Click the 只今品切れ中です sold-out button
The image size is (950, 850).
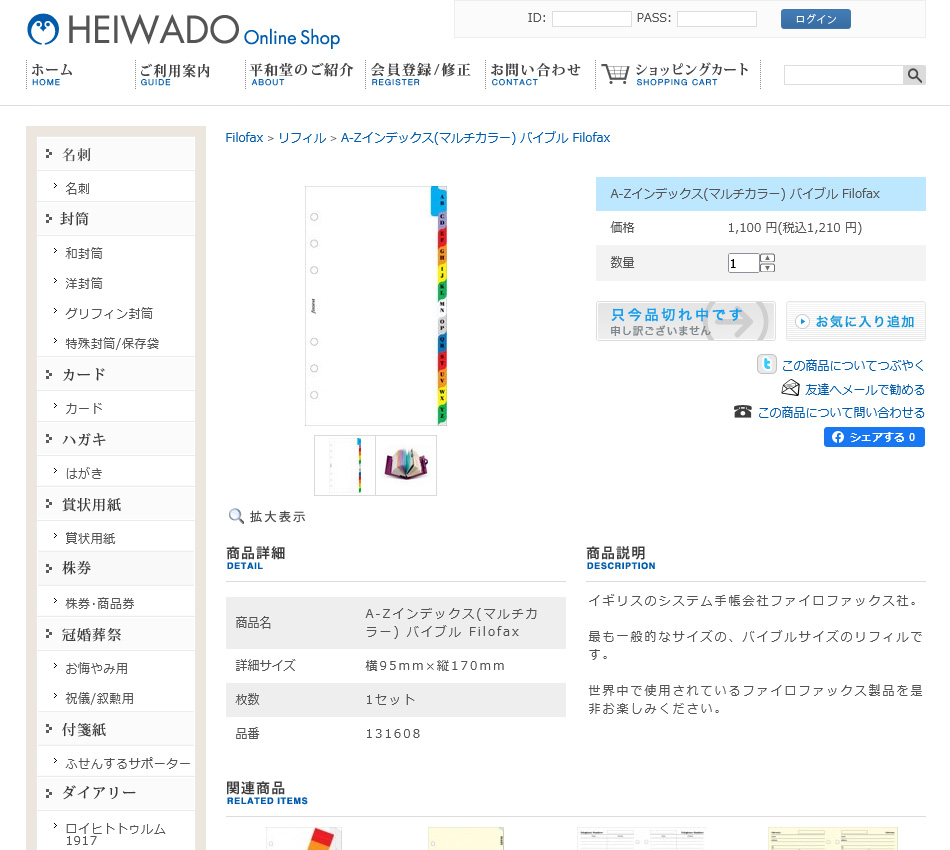click(686, 321)
